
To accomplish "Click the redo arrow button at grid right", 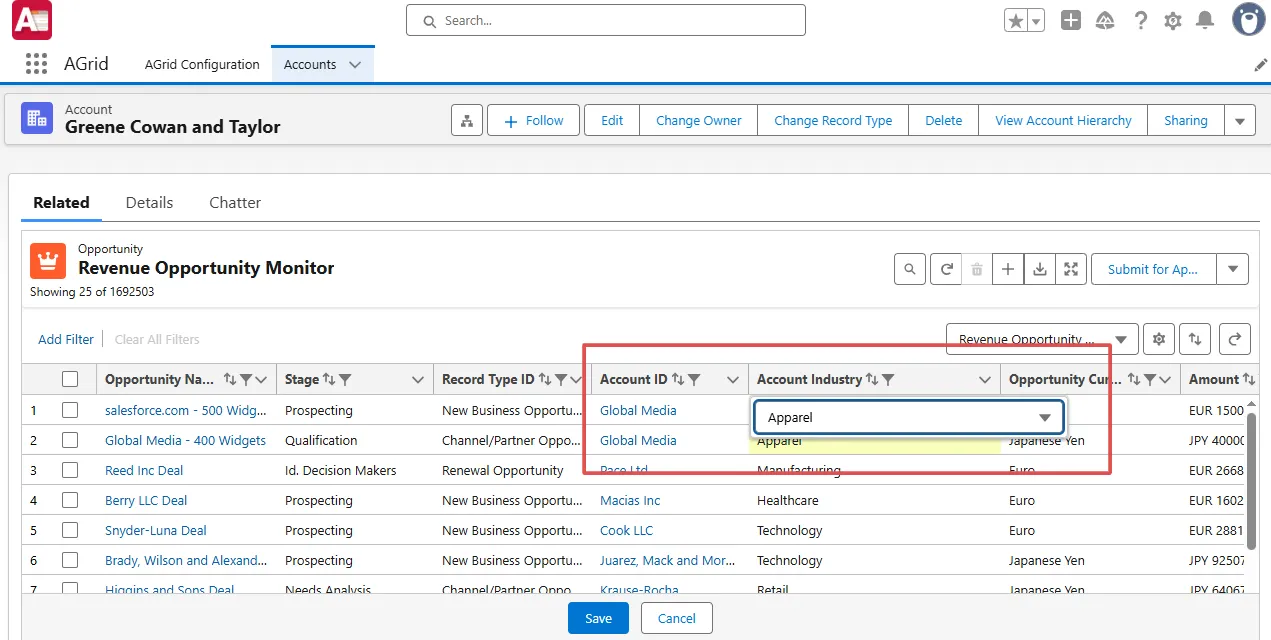I will pyautogui.click(x=1235, y=339).
